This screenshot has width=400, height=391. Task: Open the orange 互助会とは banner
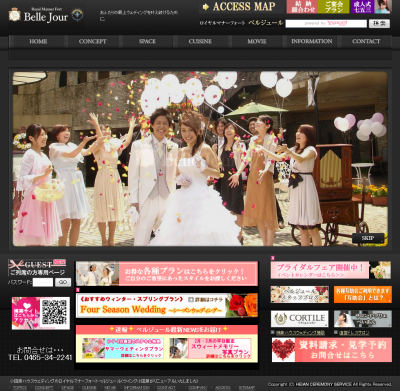point(363,294)
